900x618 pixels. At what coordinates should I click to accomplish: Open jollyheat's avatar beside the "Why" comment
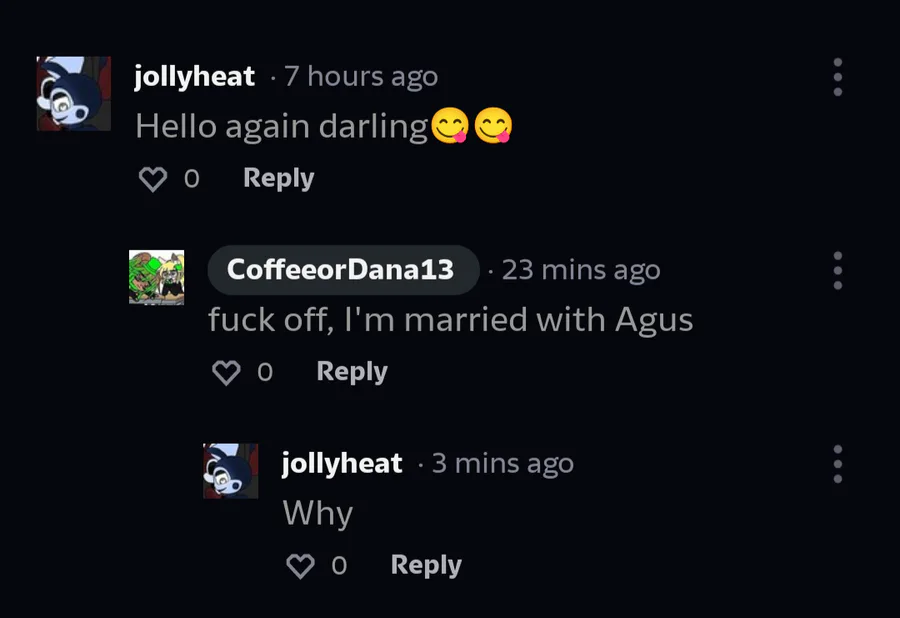(x=231, y=471)
